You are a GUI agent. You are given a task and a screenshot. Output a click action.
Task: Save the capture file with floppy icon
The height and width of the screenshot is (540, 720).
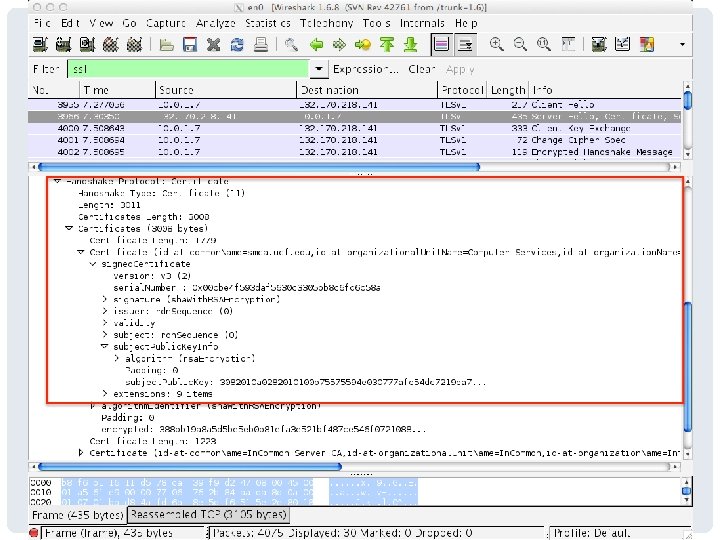pyautogui.click(x=190, y=45)
